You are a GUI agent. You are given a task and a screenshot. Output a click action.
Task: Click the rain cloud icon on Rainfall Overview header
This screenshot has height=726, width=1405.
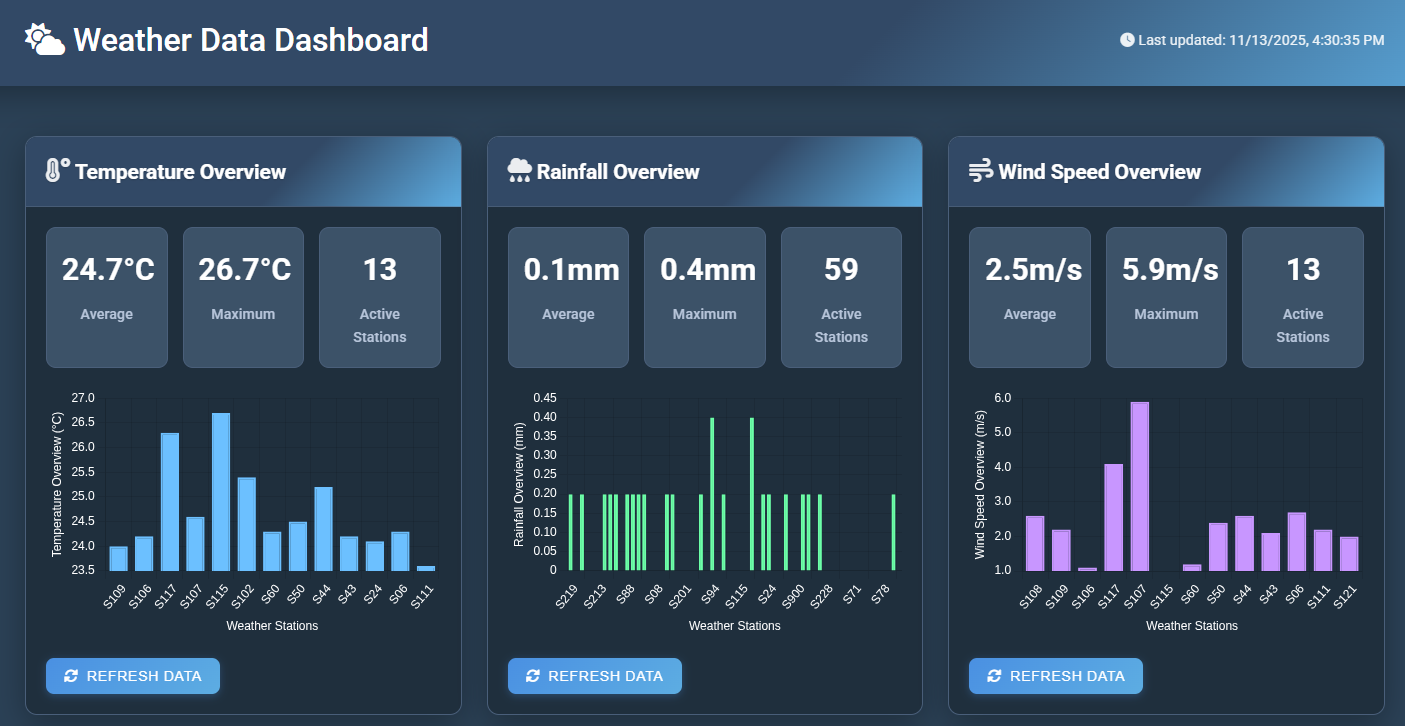click(518, 171)
